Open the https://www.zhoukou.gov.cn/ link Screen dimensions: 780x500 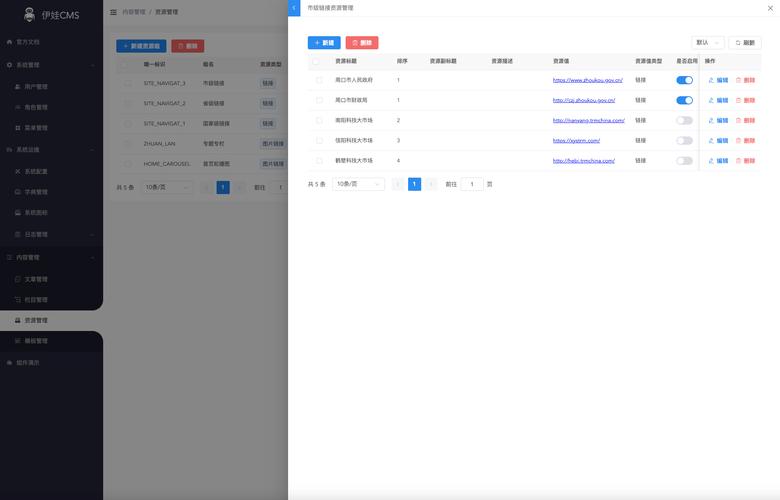tap(588, 80)
